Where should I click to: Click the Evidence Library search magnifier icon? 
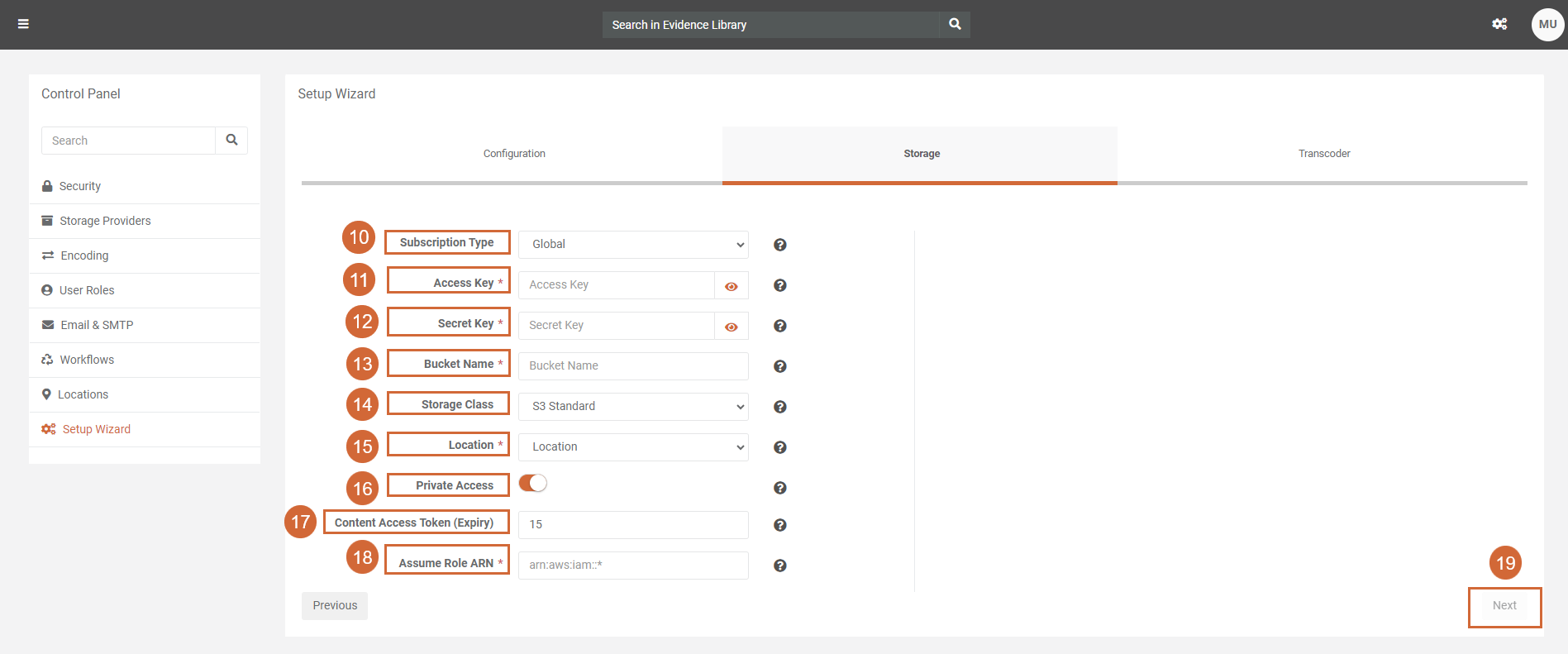point(955,24)
